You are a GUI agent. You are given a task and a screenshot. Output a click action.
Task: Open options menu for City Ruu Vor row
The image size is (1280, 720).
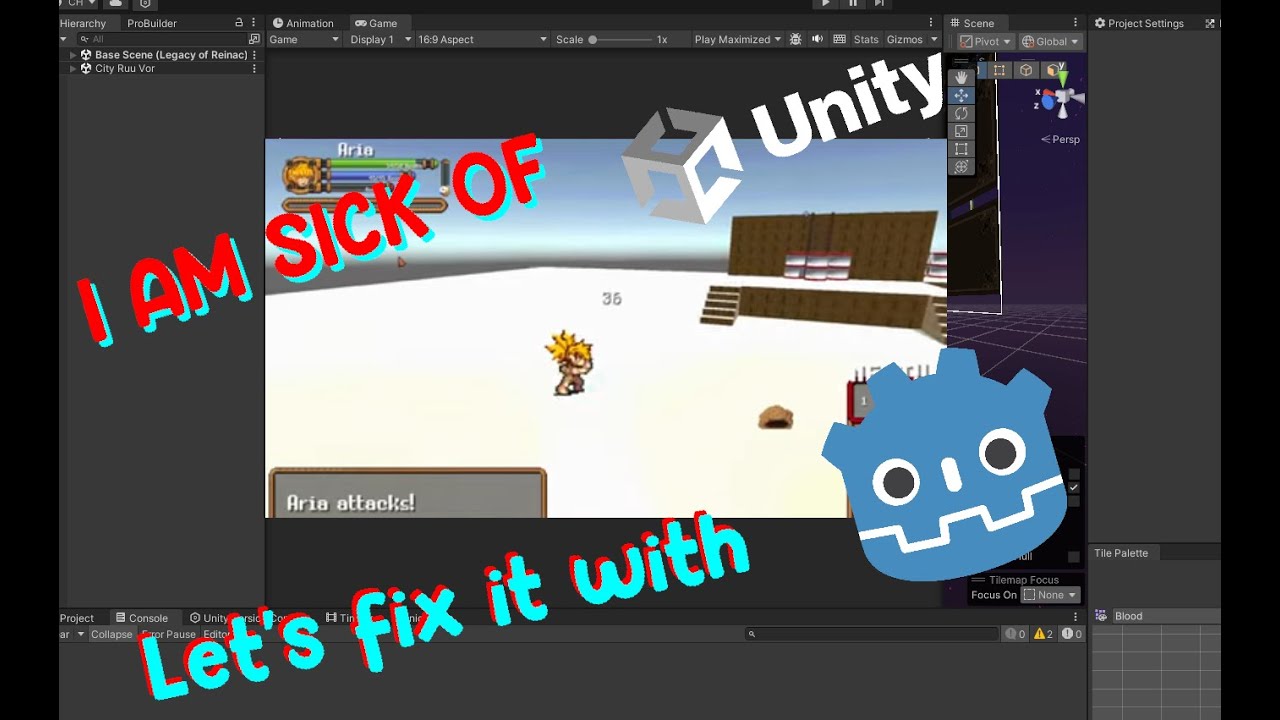[254, 69]
